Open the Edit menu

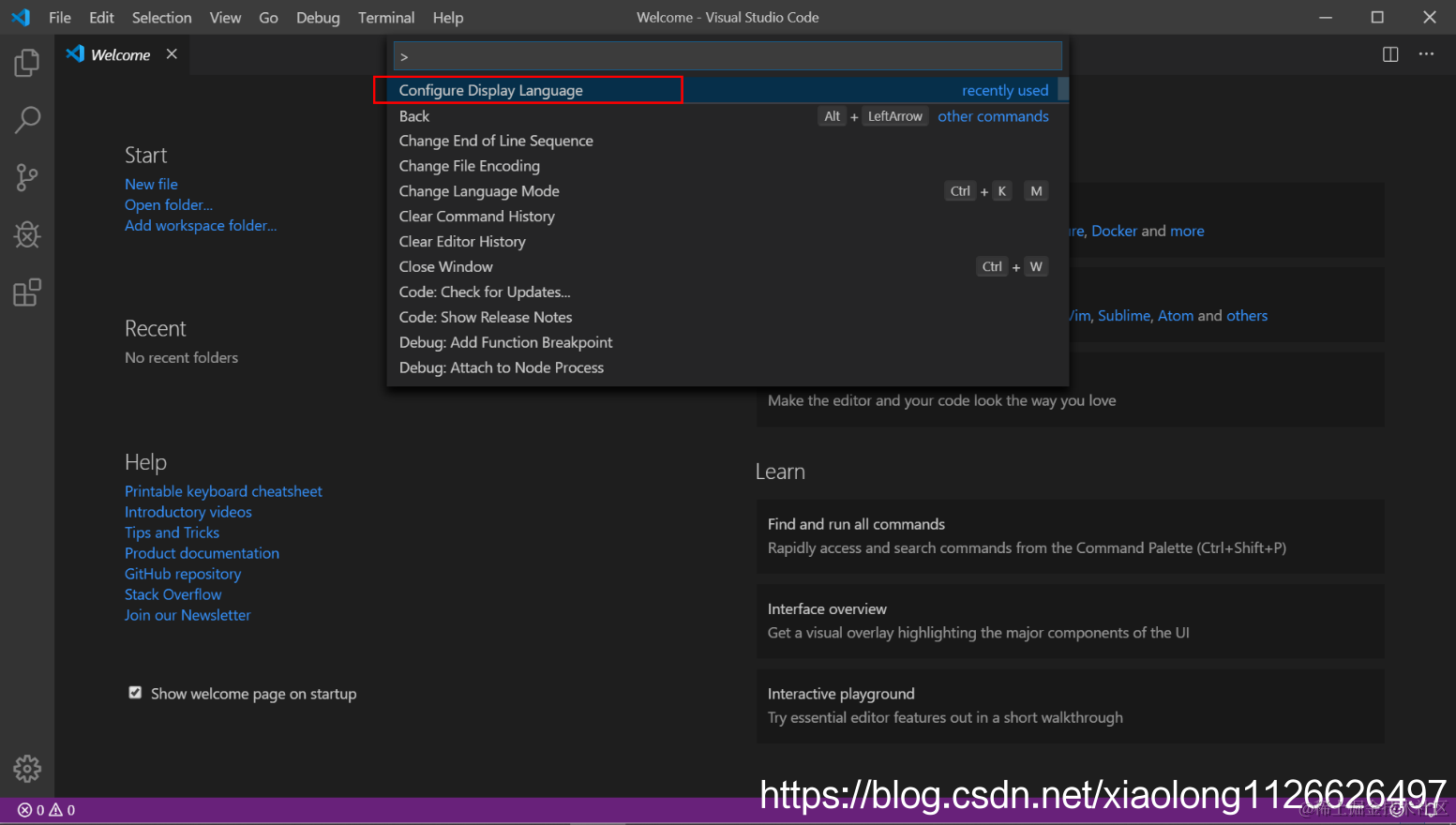pyautogui.click(x=101, y=17)
